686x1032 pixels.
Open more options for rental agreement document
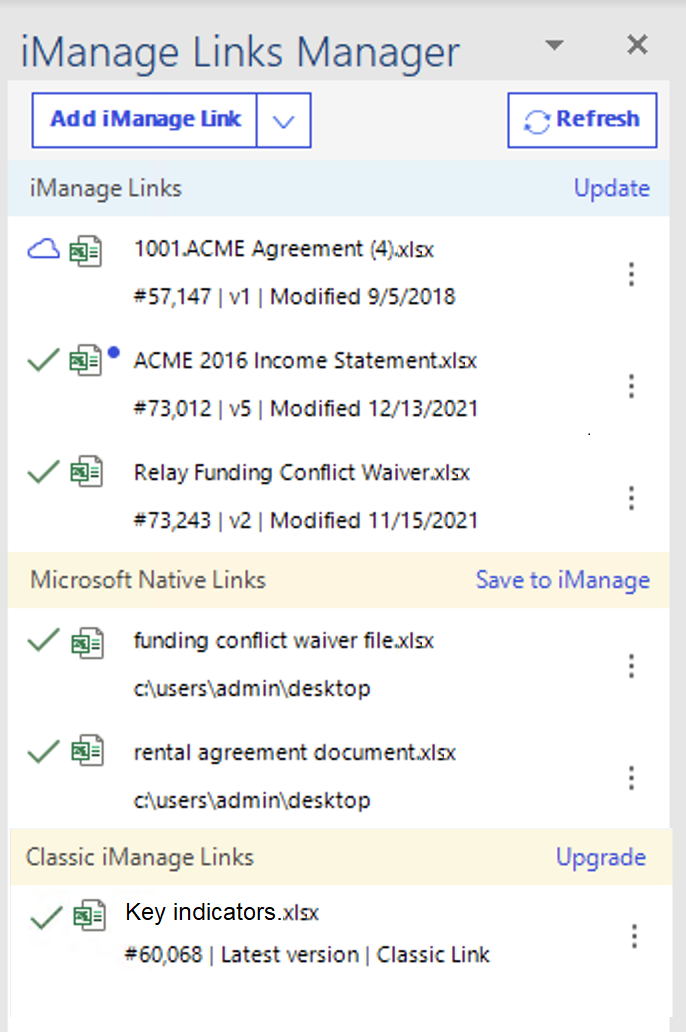pyautogui.click(x=631, y=778)
